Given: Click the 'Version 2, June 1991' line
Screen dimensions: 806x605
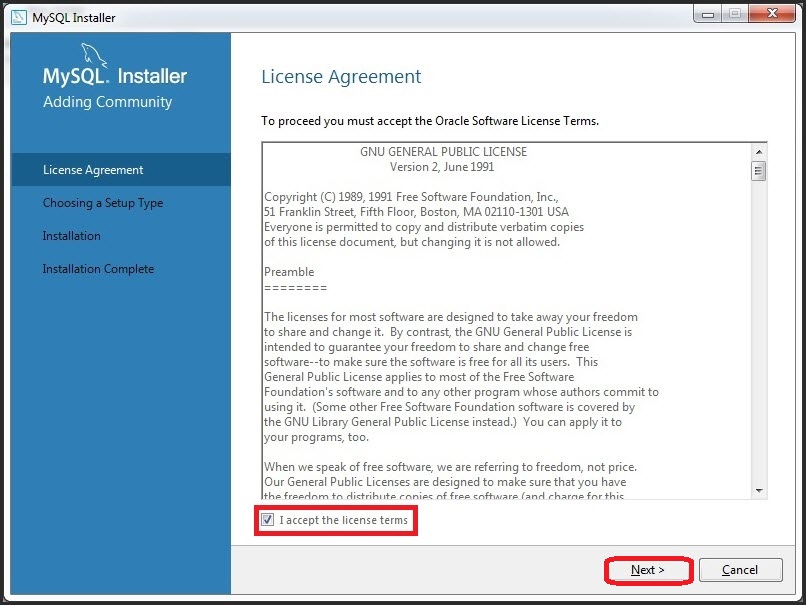Looking at the screenshot, I should tap(442, 167).
